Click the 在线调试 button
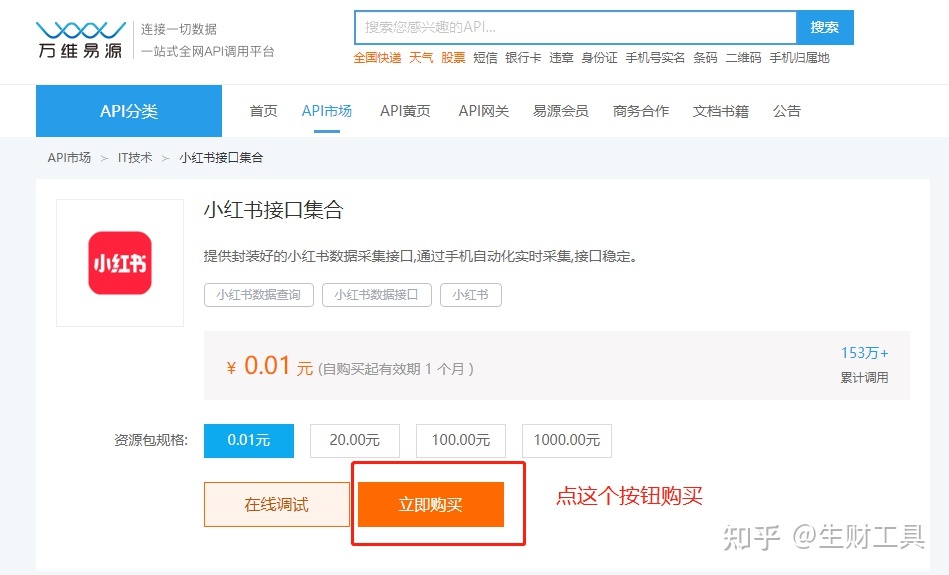This screenshot has height=575, width=949. [277, 504]
